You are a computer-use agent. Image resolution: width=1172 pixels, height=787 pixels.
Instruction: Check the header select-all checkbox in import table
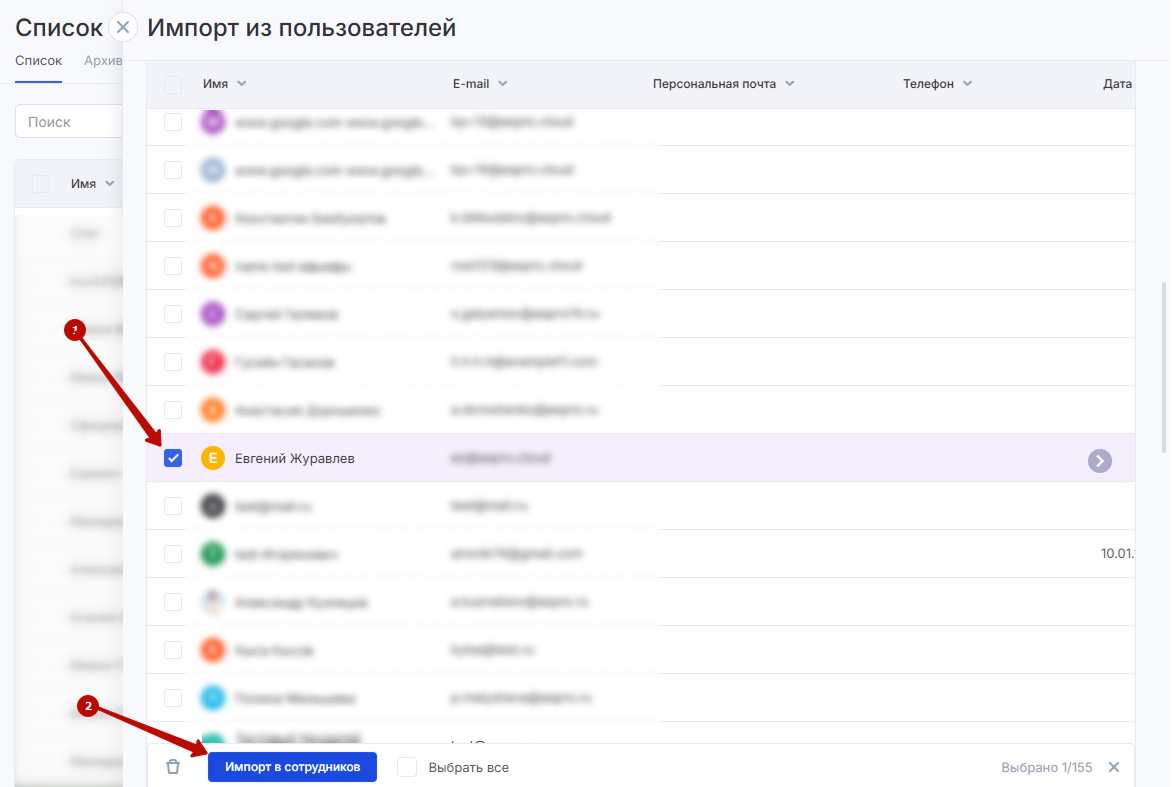[x=173, y=85]
